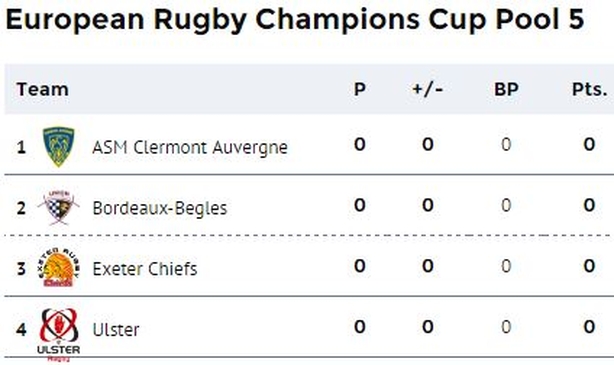Select the Ulster team name
This screenshot has width=614, height=365.
(x=116, y=330)
